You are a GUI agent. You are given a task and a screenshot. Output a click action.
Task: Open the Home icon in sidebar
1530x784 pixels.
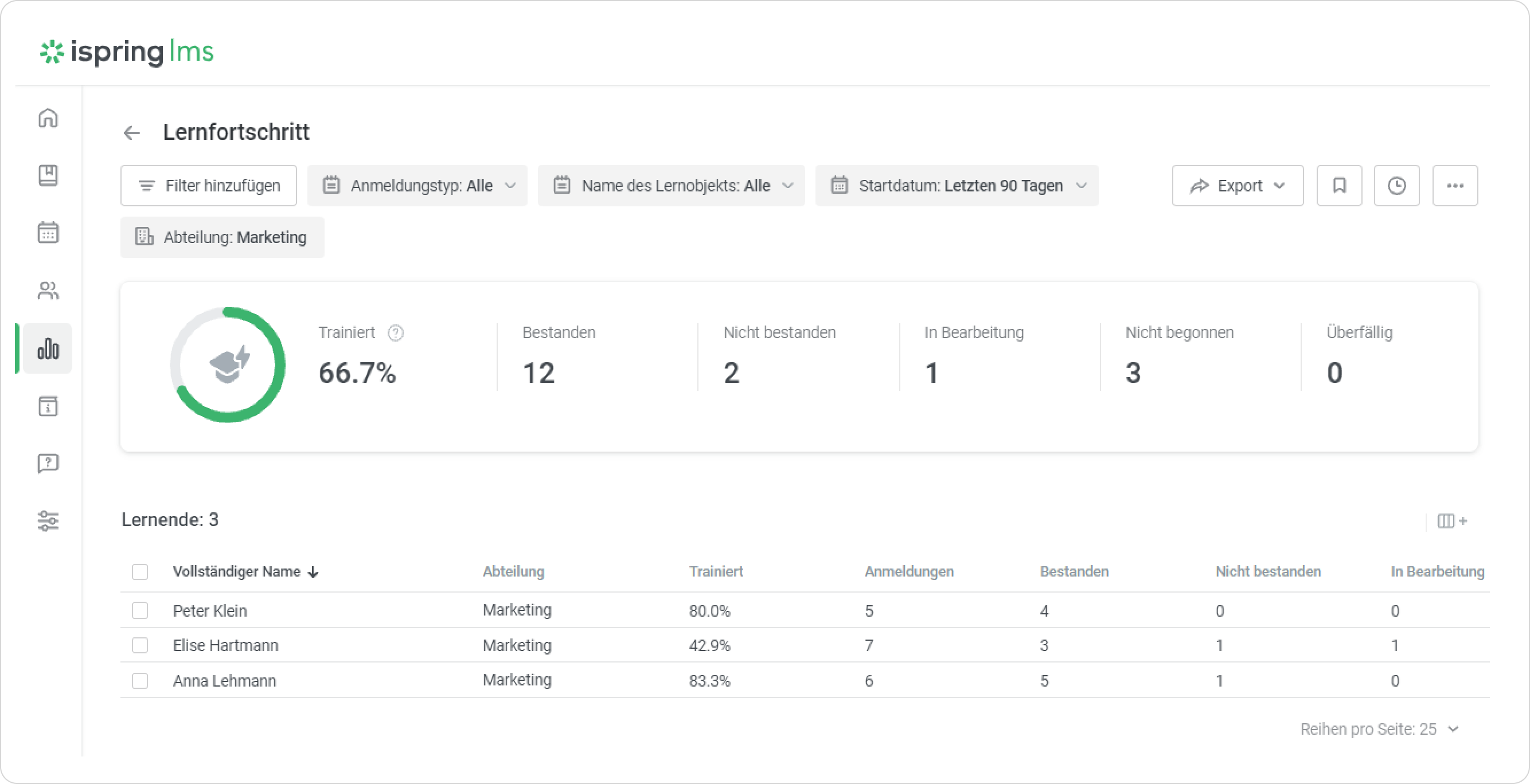point(48,117)
